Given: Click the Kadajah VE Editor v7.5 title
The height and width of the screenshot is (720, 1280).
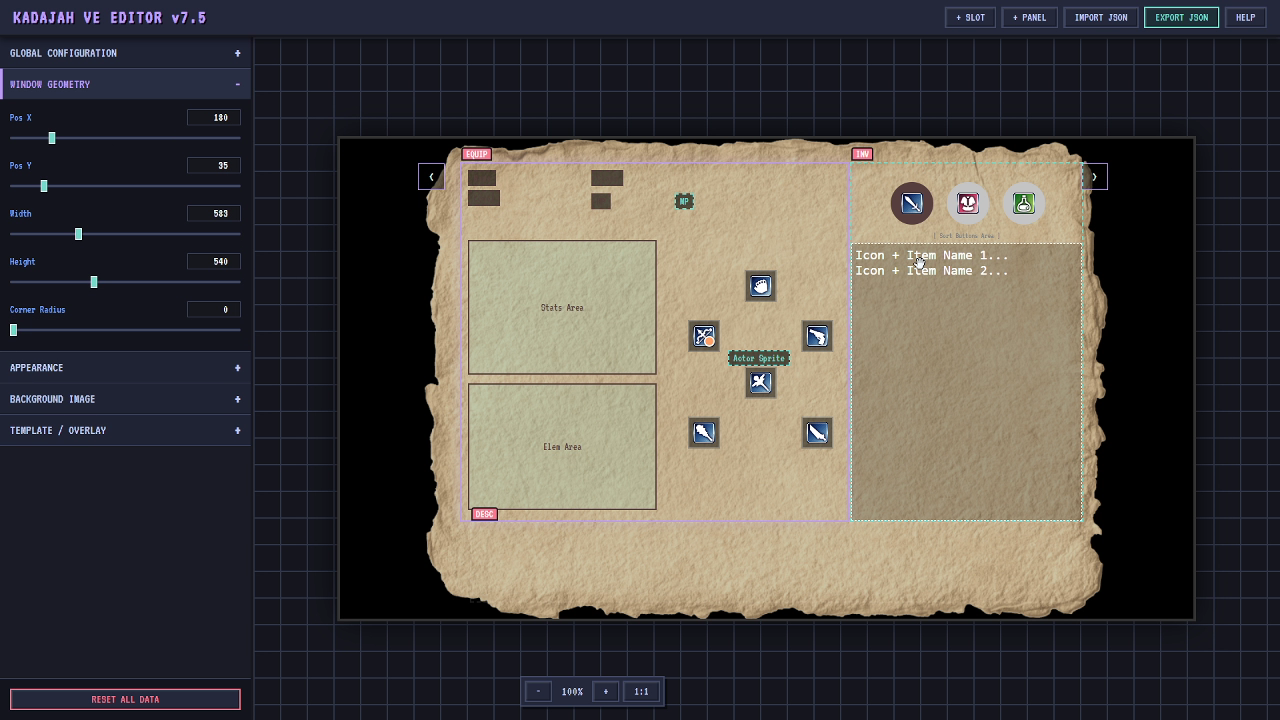Looking at the screenshot, I should pyautogui.click(x=109, y=18).
